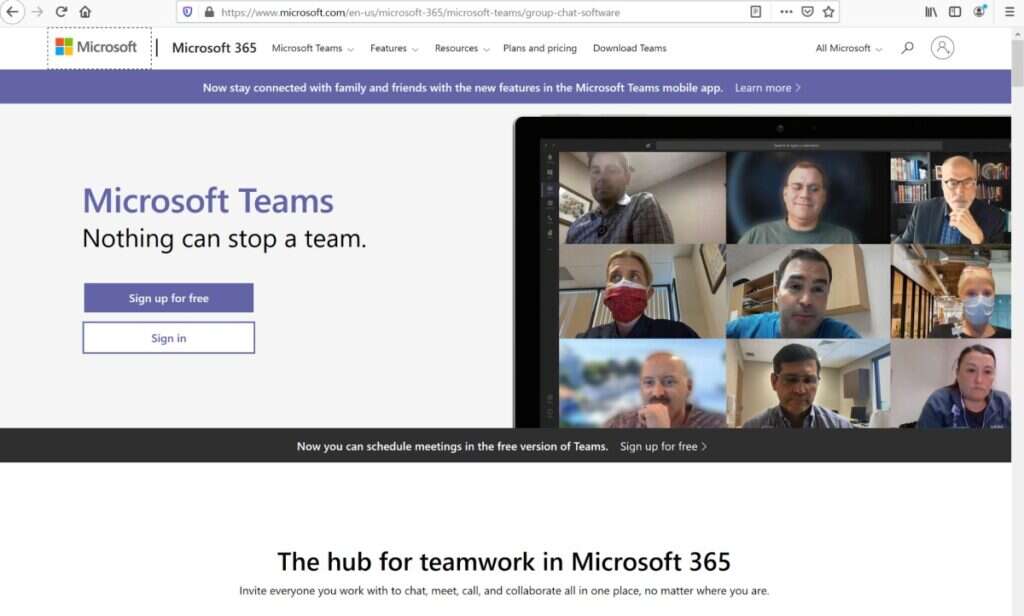
Task: Select Download Teams in the navigation
Action: pos(629,47)
